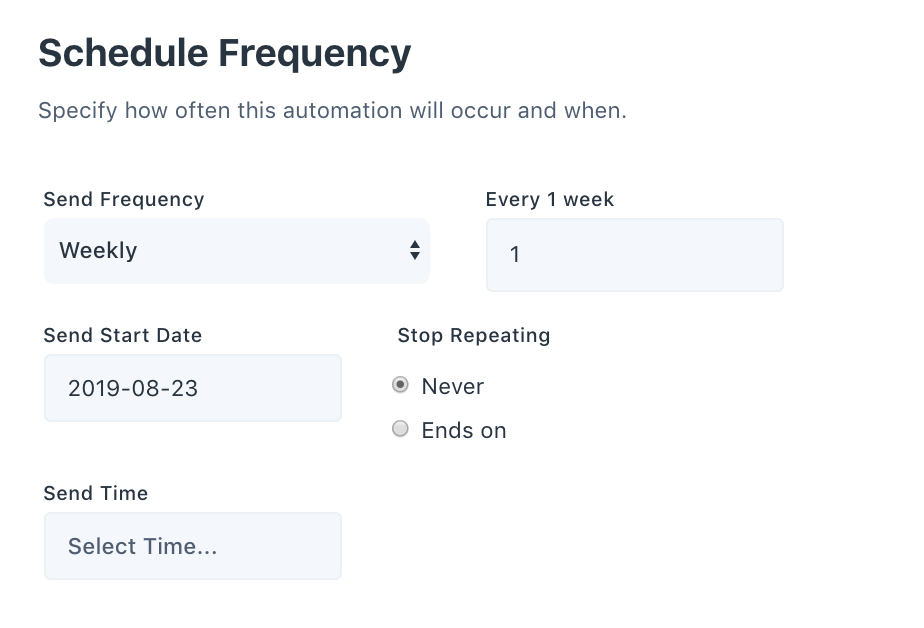Open the Send Time picker field

[x=192, y=546]
